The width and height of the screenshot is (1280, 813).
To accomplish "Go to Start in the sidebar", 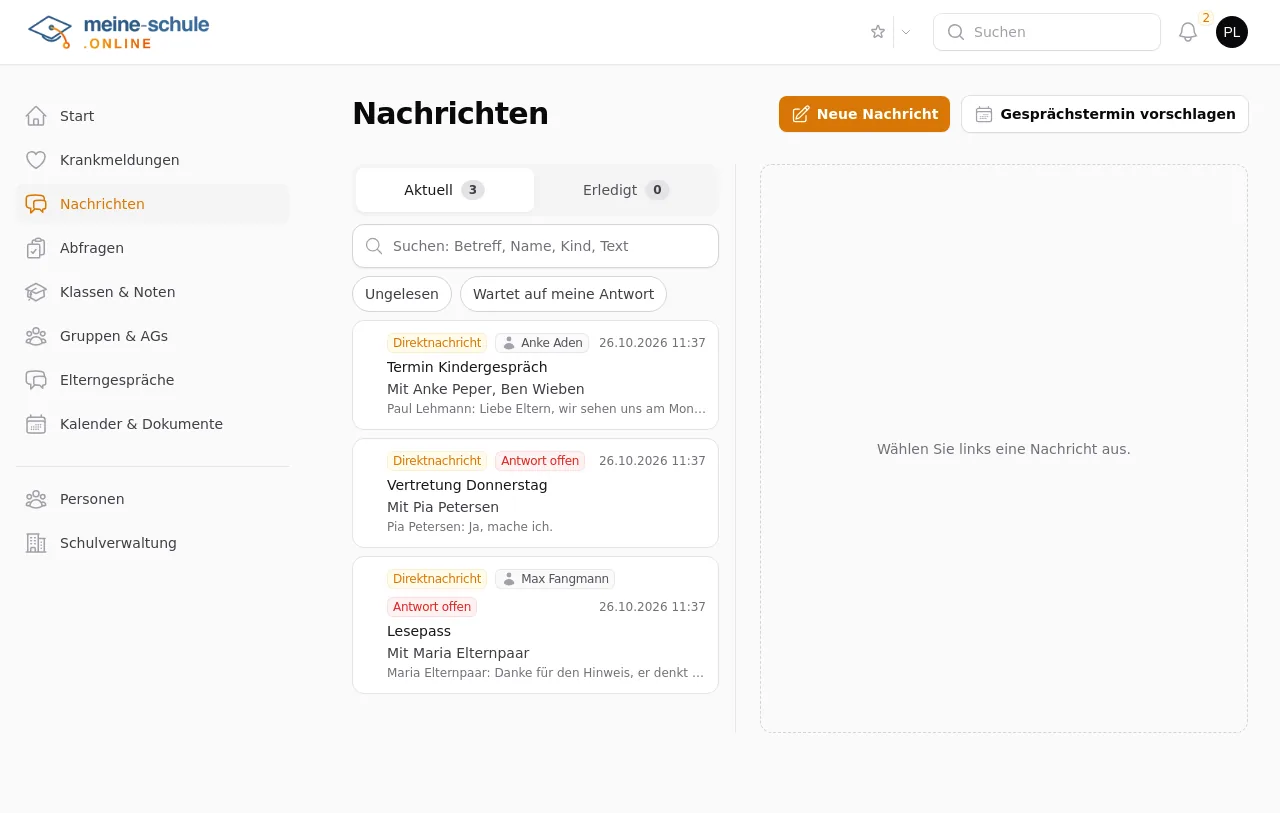I will [x=152, y=116].
